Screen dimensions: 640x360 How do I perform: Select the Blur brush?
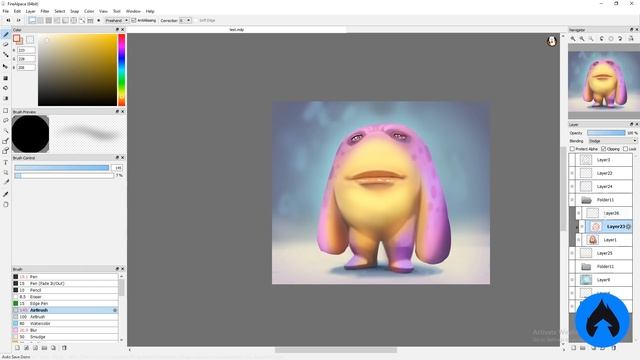click(65, 330)
